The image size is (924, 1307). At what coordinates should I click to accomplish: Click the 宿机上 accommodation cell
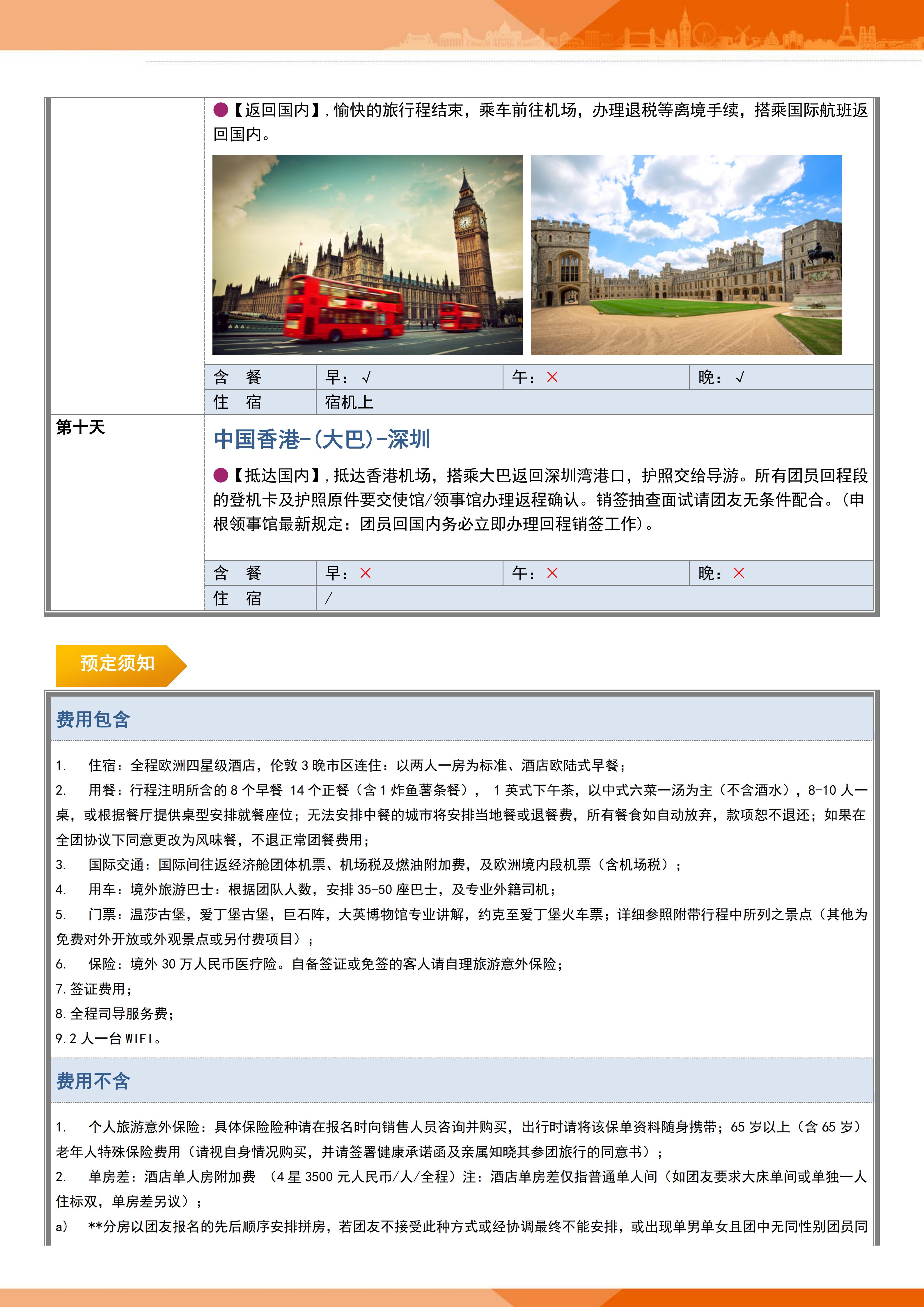349,403
